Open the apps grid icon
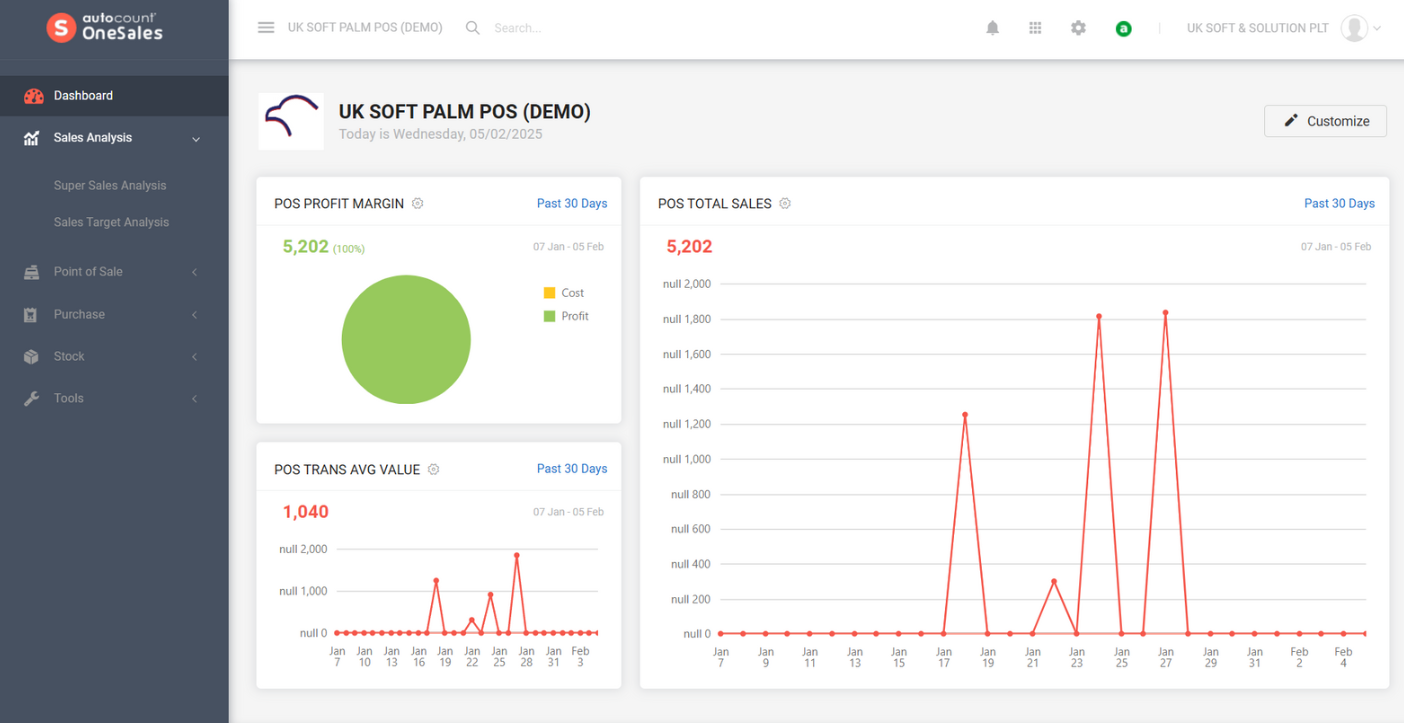This screenshot has height=723, width=1404. (x=1035, y=28)
